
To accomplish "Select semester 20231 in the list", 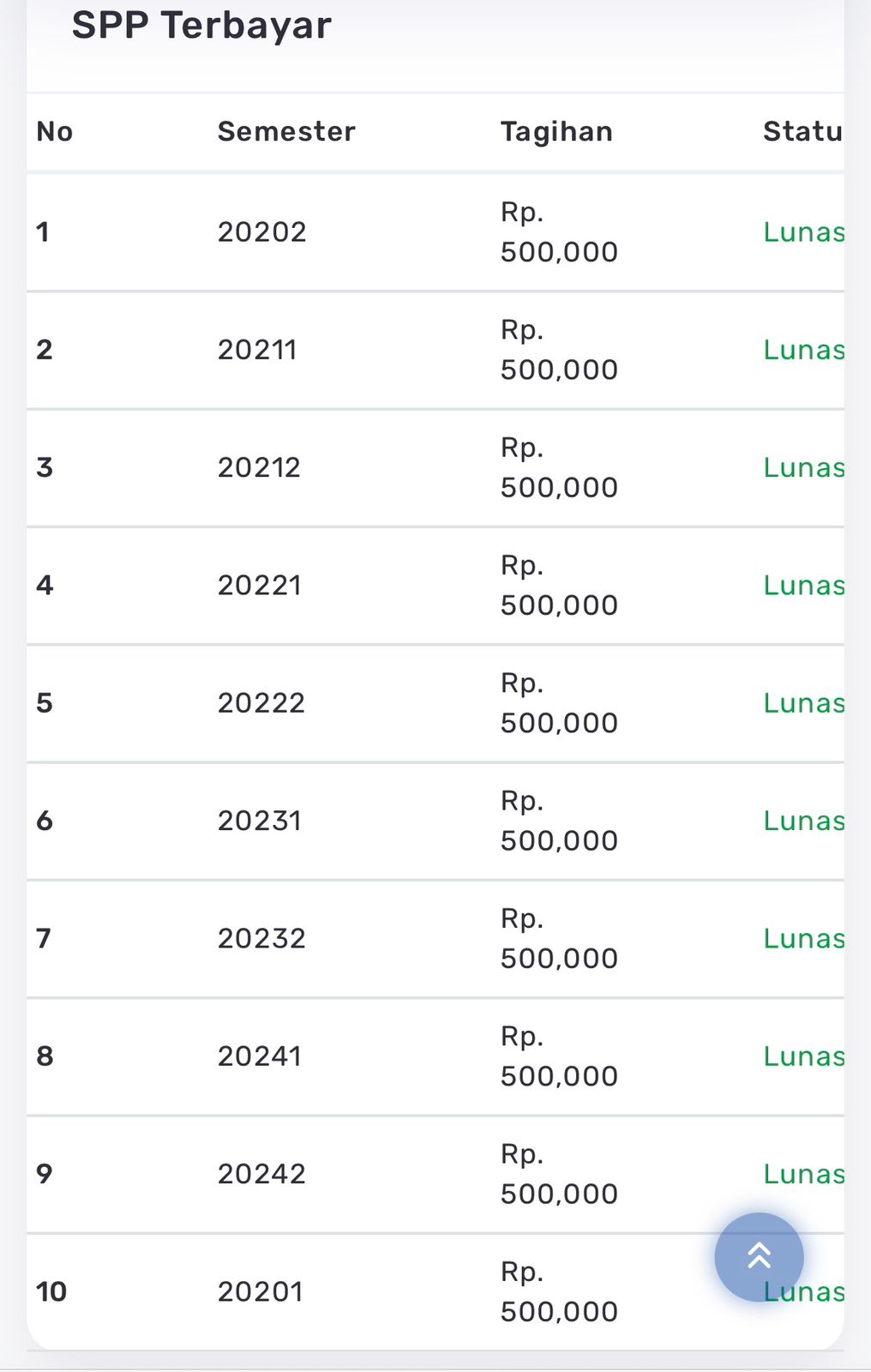I will click(260, 821).
